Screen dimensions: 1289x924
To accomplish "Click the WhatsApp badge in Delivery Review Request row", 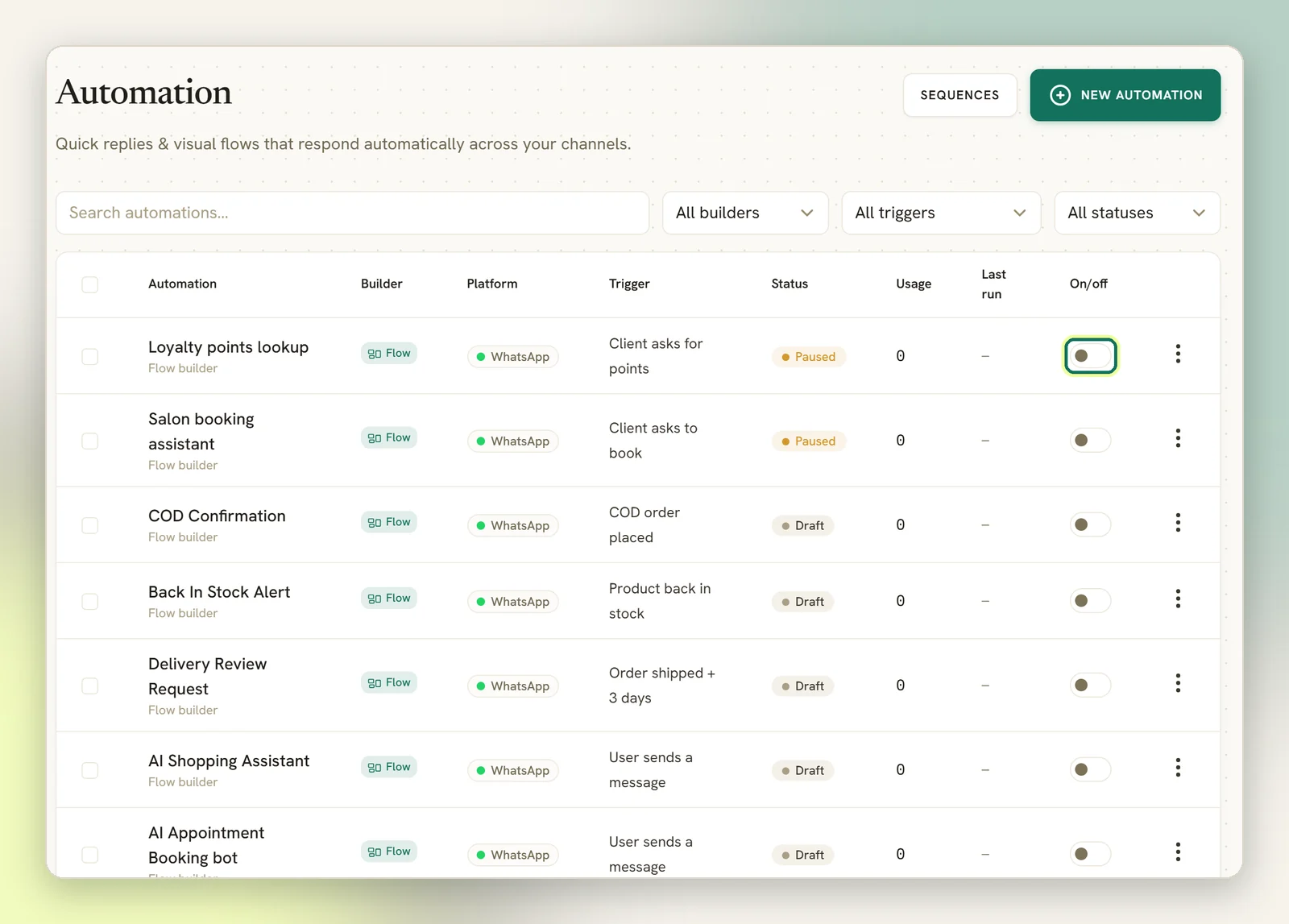I will [512, 686].
